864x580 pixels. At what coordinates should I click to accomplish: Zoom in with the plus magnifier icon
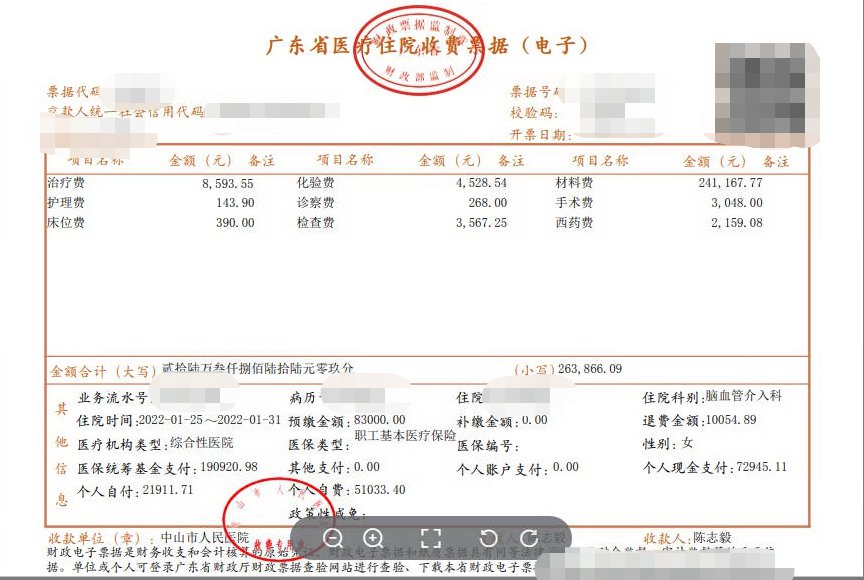click(374, 538)
